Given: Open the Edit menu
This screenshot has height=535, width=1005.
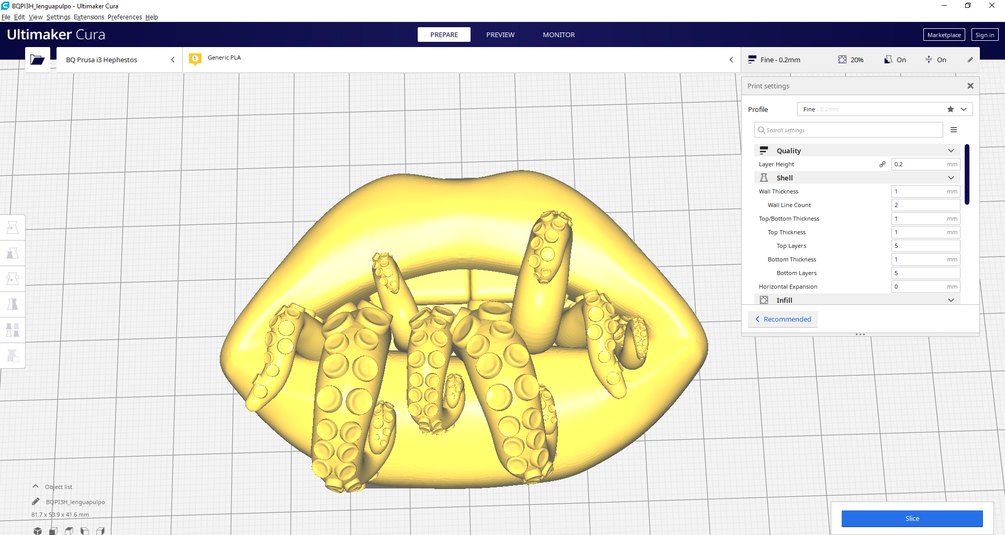Looking at the screenshot, I should [x=19, y=17].
